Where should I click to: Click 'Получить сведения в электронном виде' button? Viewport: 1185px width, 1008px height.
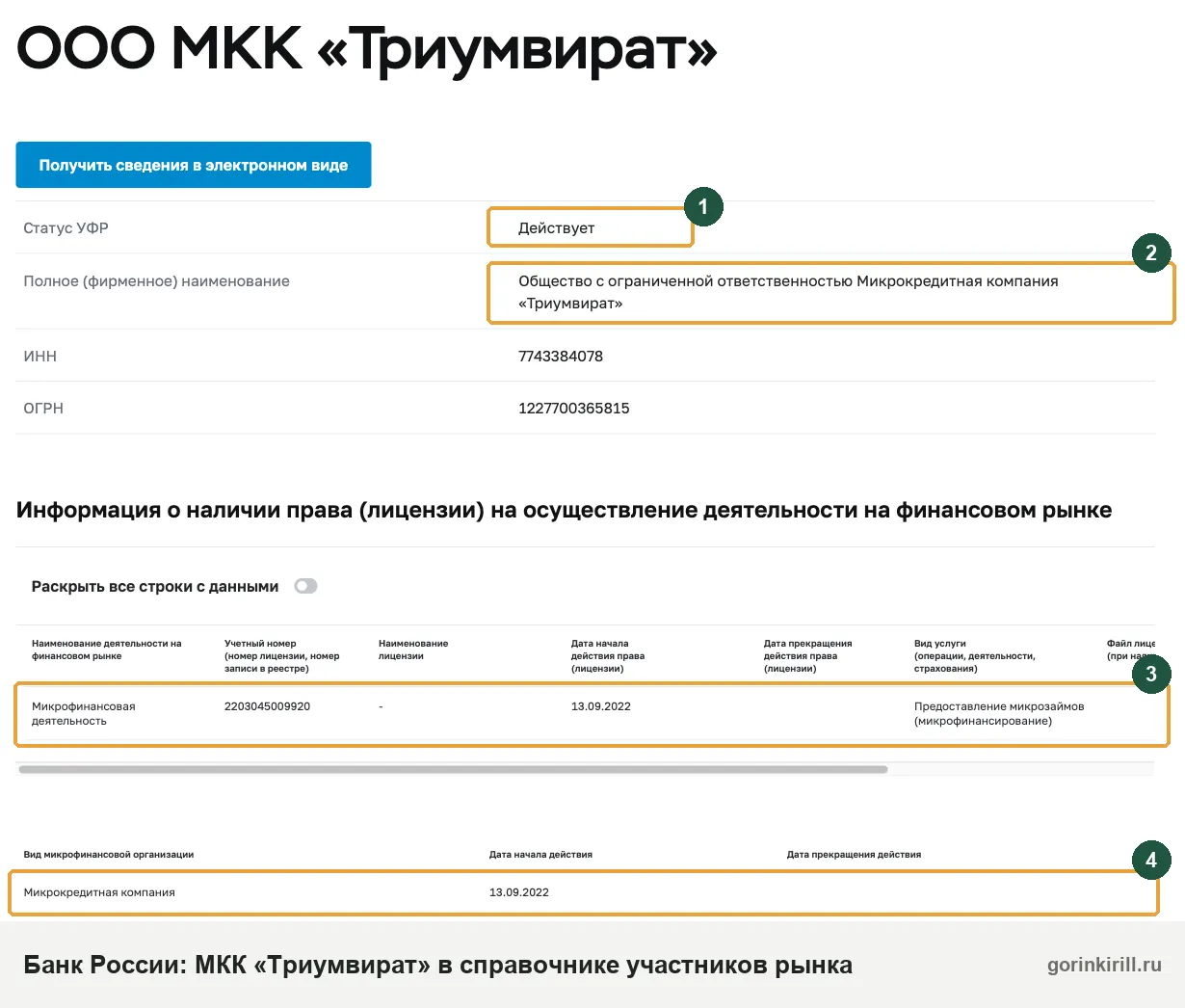(x=194, y=165)
